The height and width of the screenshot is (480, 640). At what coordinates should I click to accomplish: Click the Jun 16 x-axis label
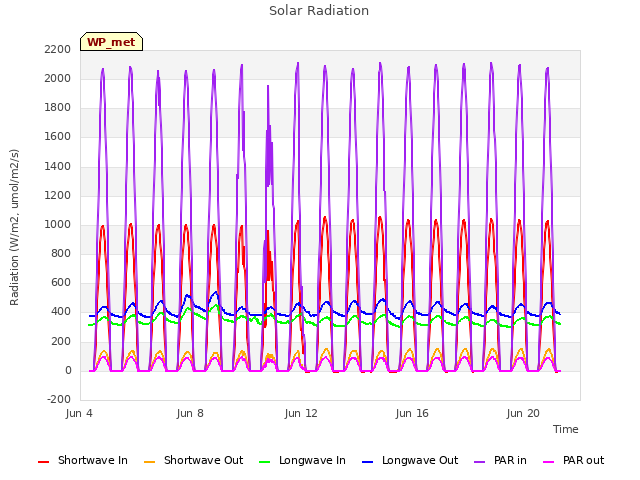click(412, 413)
